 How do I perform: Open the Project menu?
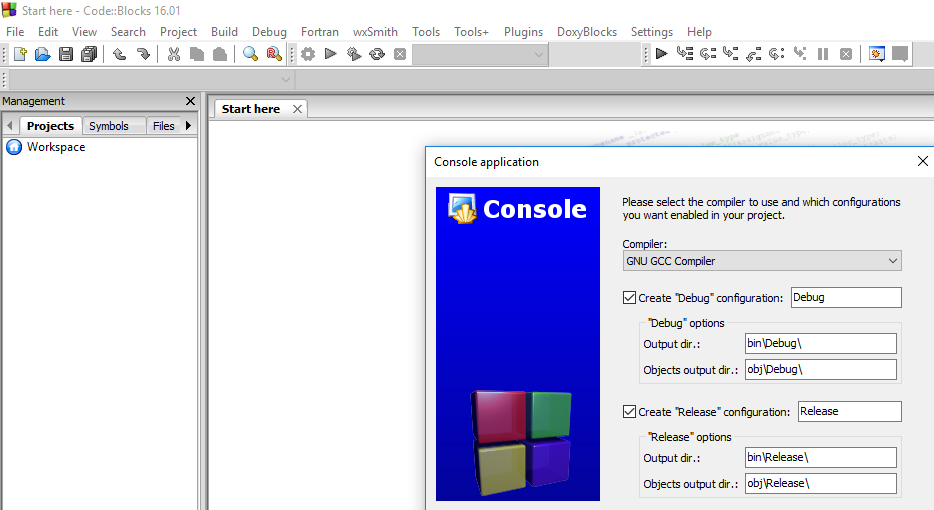[178, 32]
